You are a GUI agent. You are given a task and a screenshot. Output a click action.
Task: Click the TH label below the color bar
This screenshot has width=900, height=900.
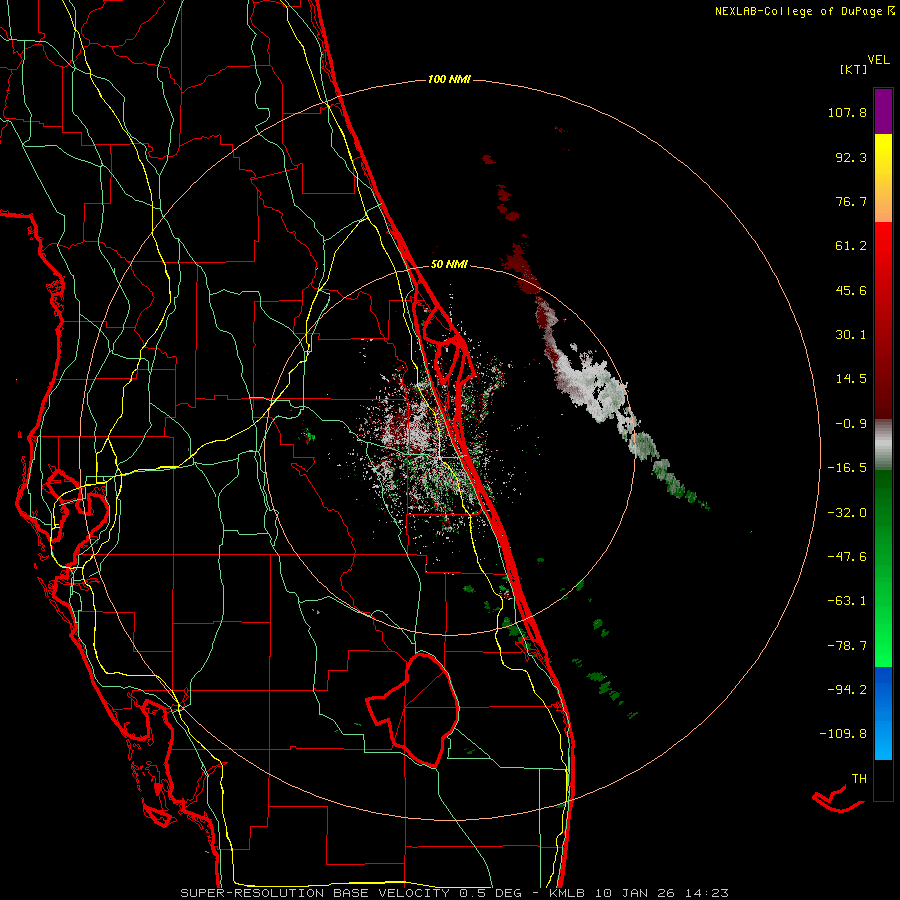859,779
